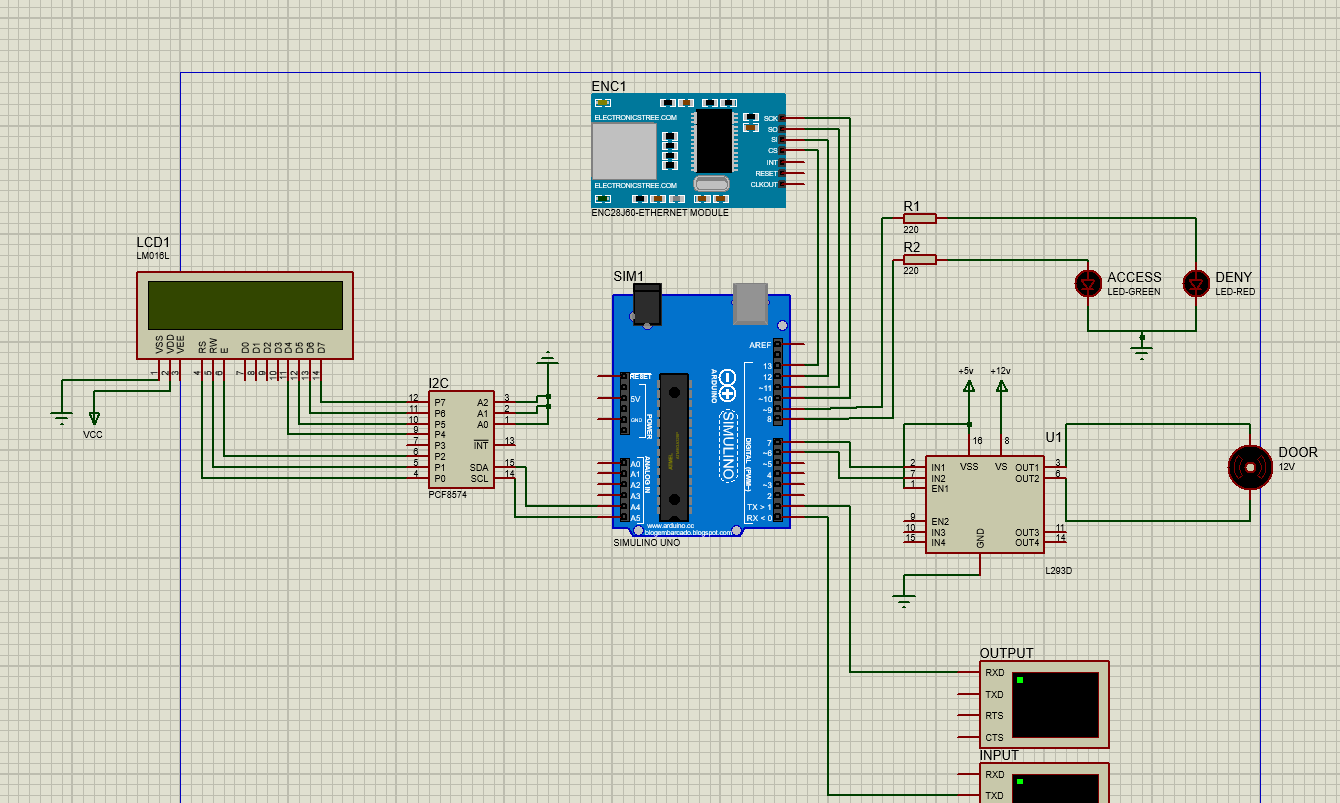
Task: Click the '220' value under R1
Action: 911,230
